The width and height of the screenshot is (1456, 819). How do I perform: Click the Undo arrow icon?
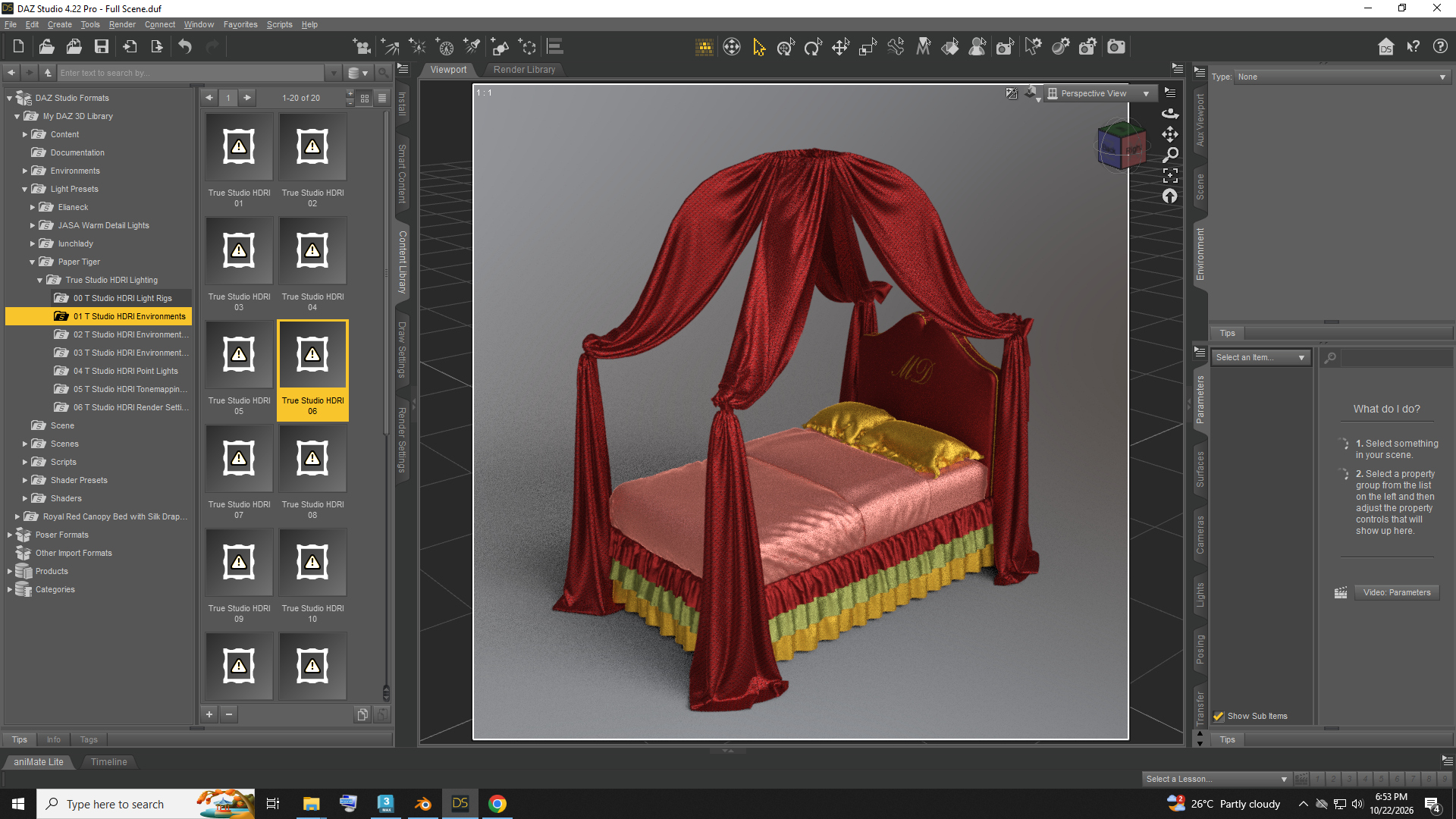(x=185, y=47)
